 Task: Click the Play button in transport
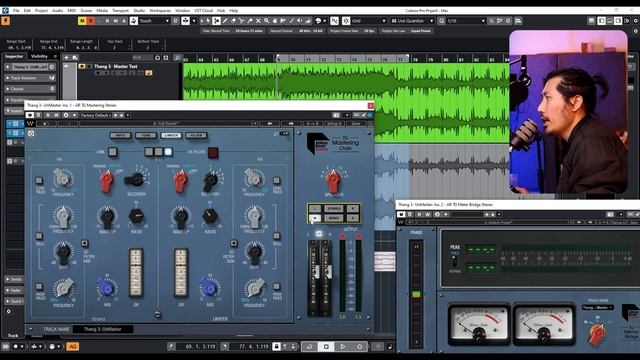[342, 347]
